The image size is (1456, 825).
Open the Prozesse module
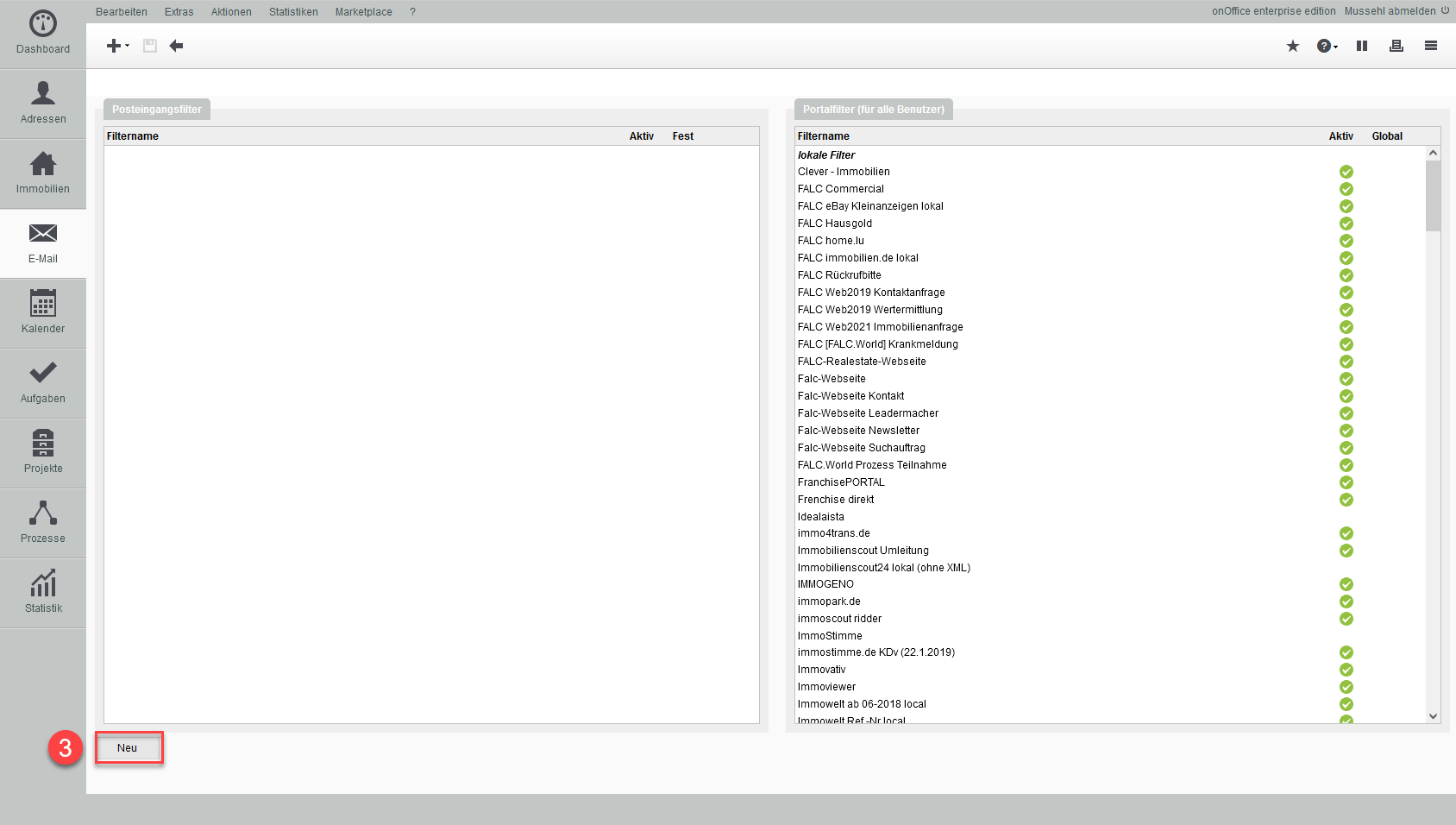pyautogui.click(x=43, y=522)
